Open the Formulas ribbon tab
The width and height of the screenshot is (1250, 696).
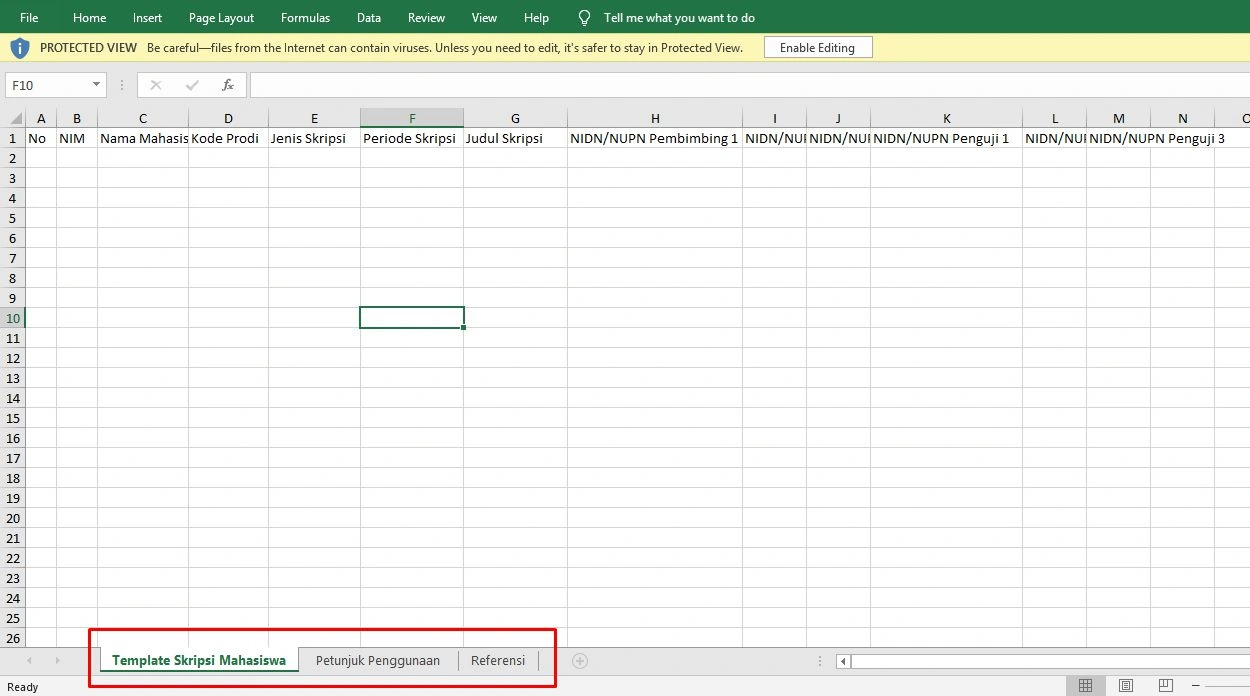tap(305, 18)
